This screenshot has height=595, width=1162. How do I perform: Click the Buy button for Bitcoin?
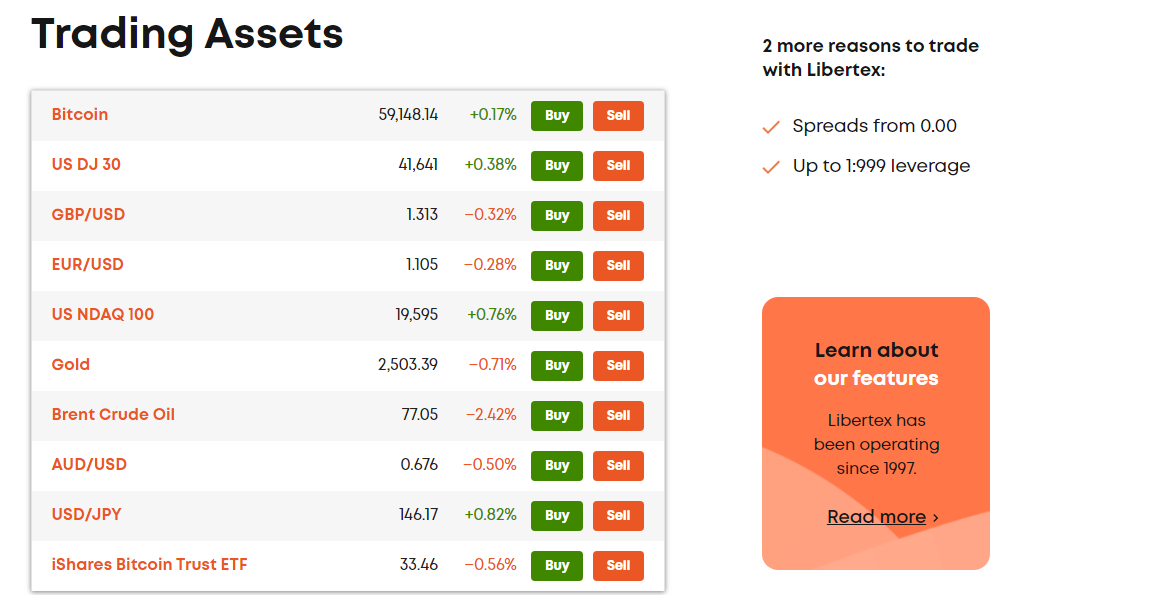557,116
